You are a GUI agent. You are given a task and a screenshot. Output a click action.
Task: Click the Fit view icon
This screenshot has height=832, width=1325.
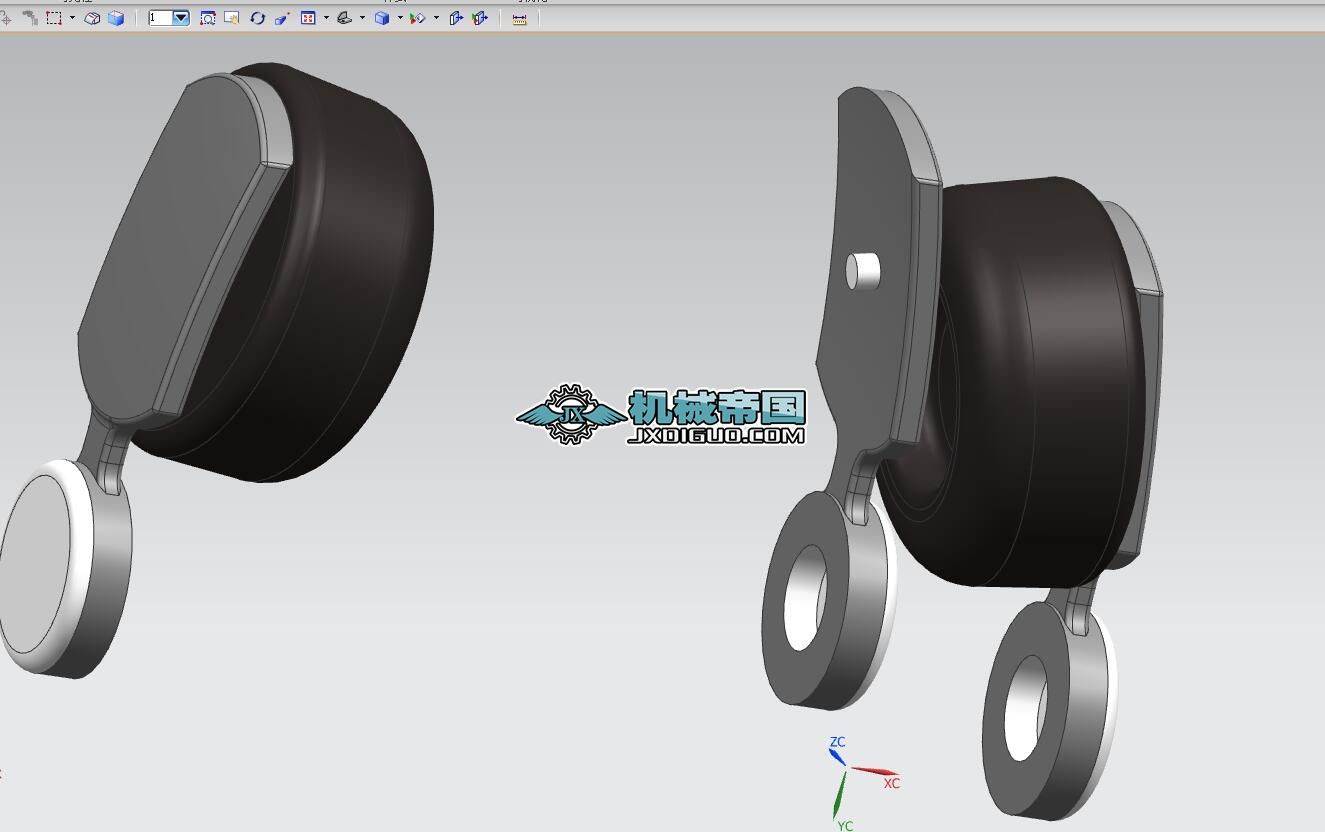tap(308, 18)
